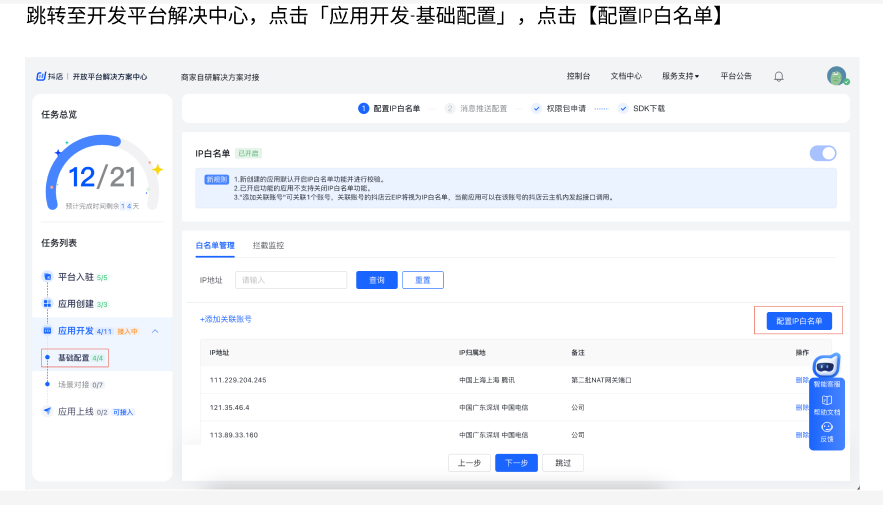
Task: Click IP address 121.35.46.4
Action: click(230, 408)
